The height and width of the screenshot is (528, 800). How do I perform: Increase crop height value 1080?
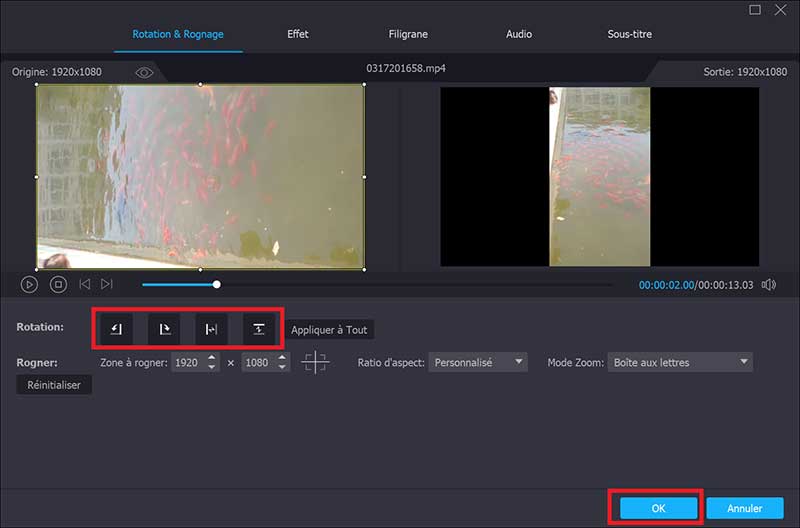282,358
